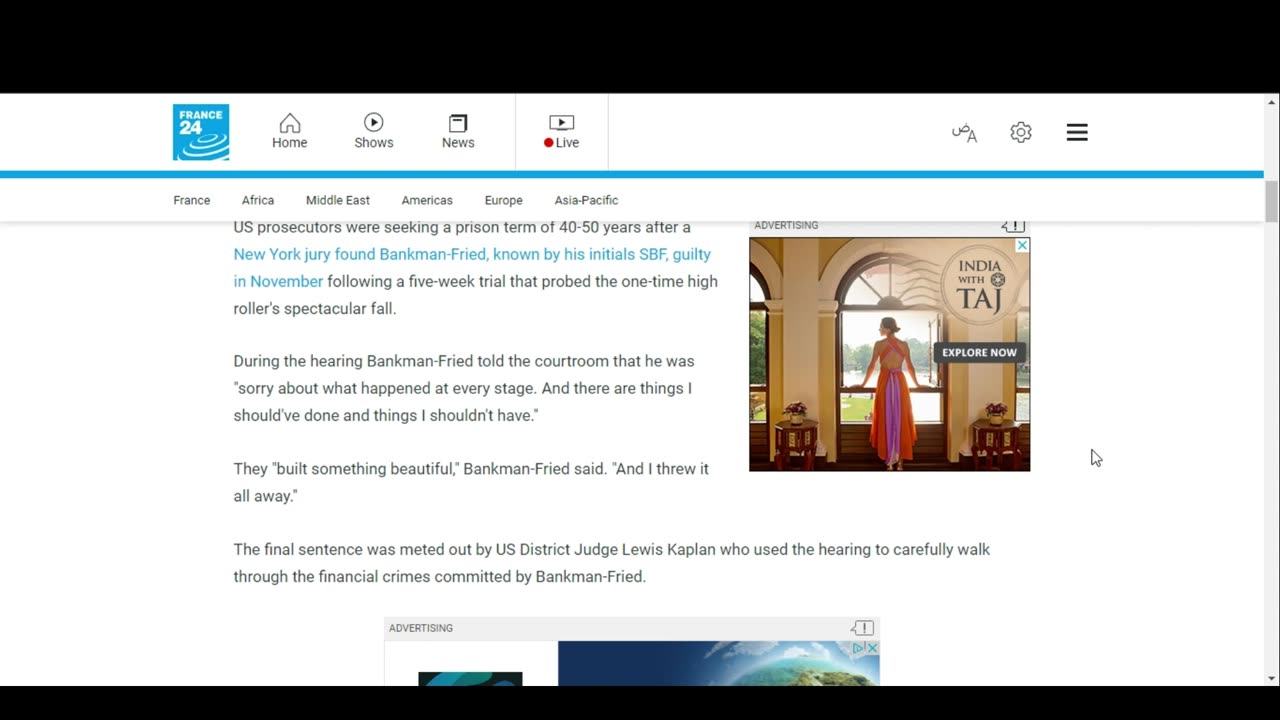
Task: Click the ADVERTISING label above lower ad
Action: 421,628
